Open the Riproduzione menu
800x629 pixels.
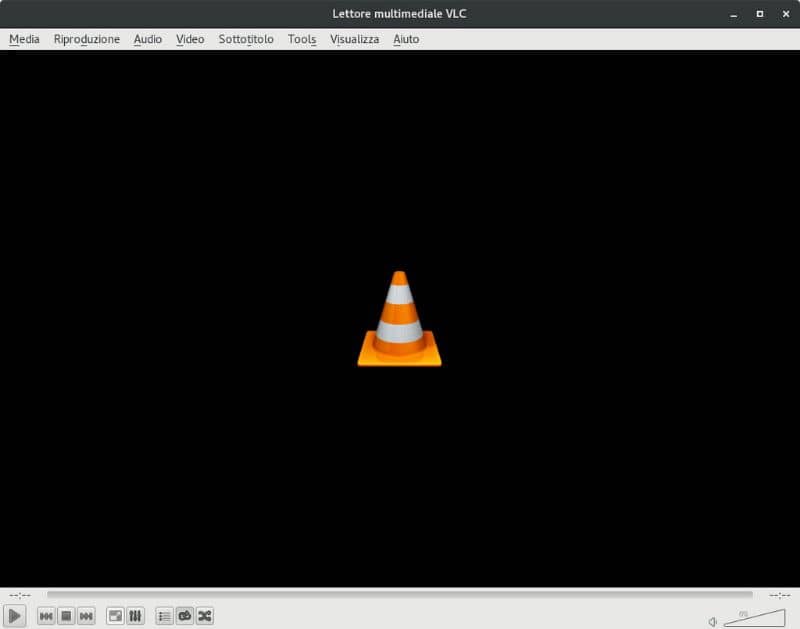click(86, 39)
